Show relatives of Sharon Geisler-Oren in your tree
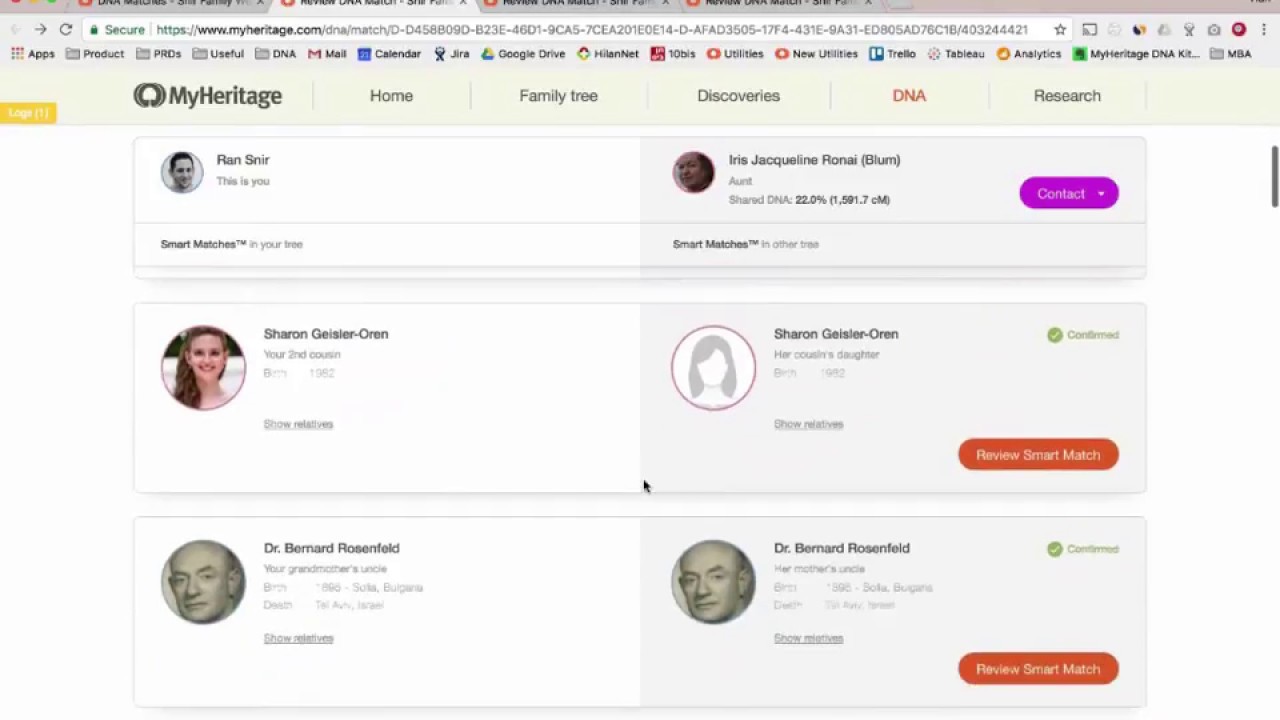The height and width of the screenshot is (720, 1280). coord(298,424)
